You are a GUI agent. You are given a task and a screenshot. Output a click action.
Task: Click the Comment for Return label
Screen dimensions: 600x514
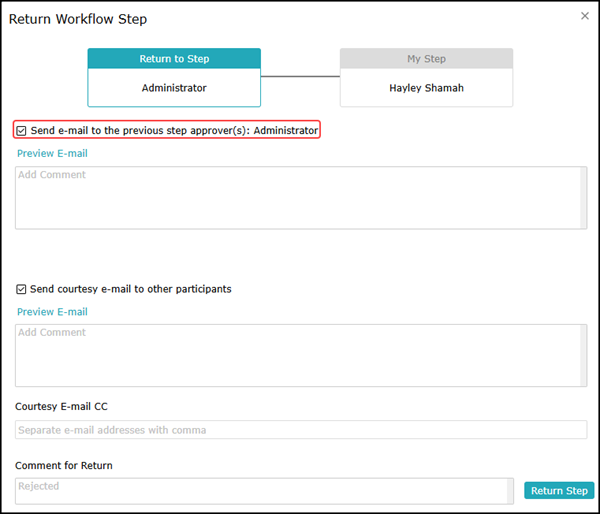64,466
